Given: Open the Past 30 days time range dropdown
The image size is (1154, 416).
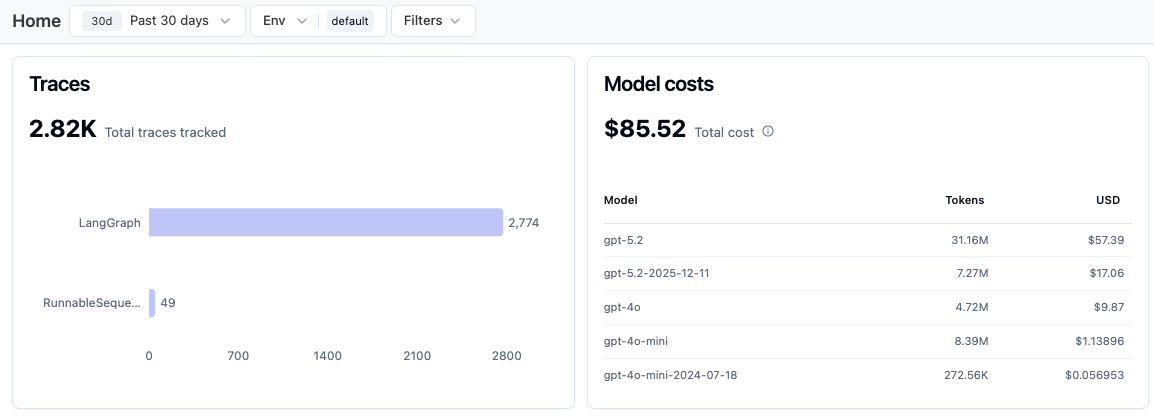Looking at the screenshot, I should 157,21.
